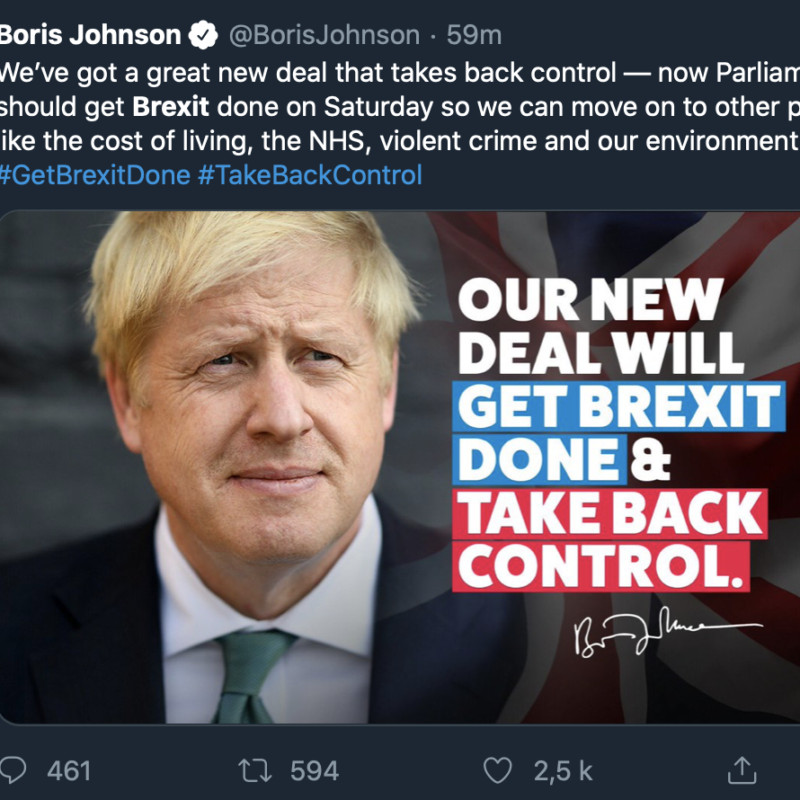This screenshot has height=800, width=800.
Task: Click the red 'TAKE BACK' banner text
Action: [611, 514]
